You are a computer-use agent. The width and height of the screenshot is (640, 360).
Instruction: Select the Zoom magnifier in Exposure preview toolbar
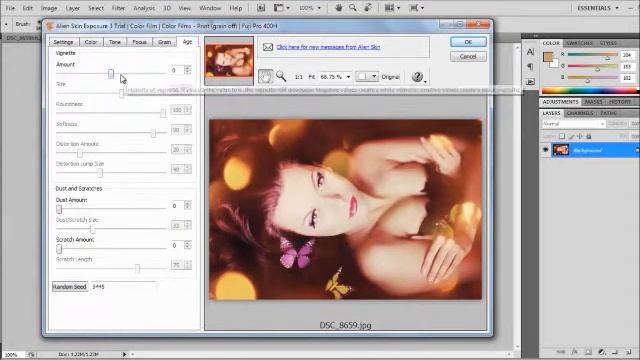[x=281, y=76]
